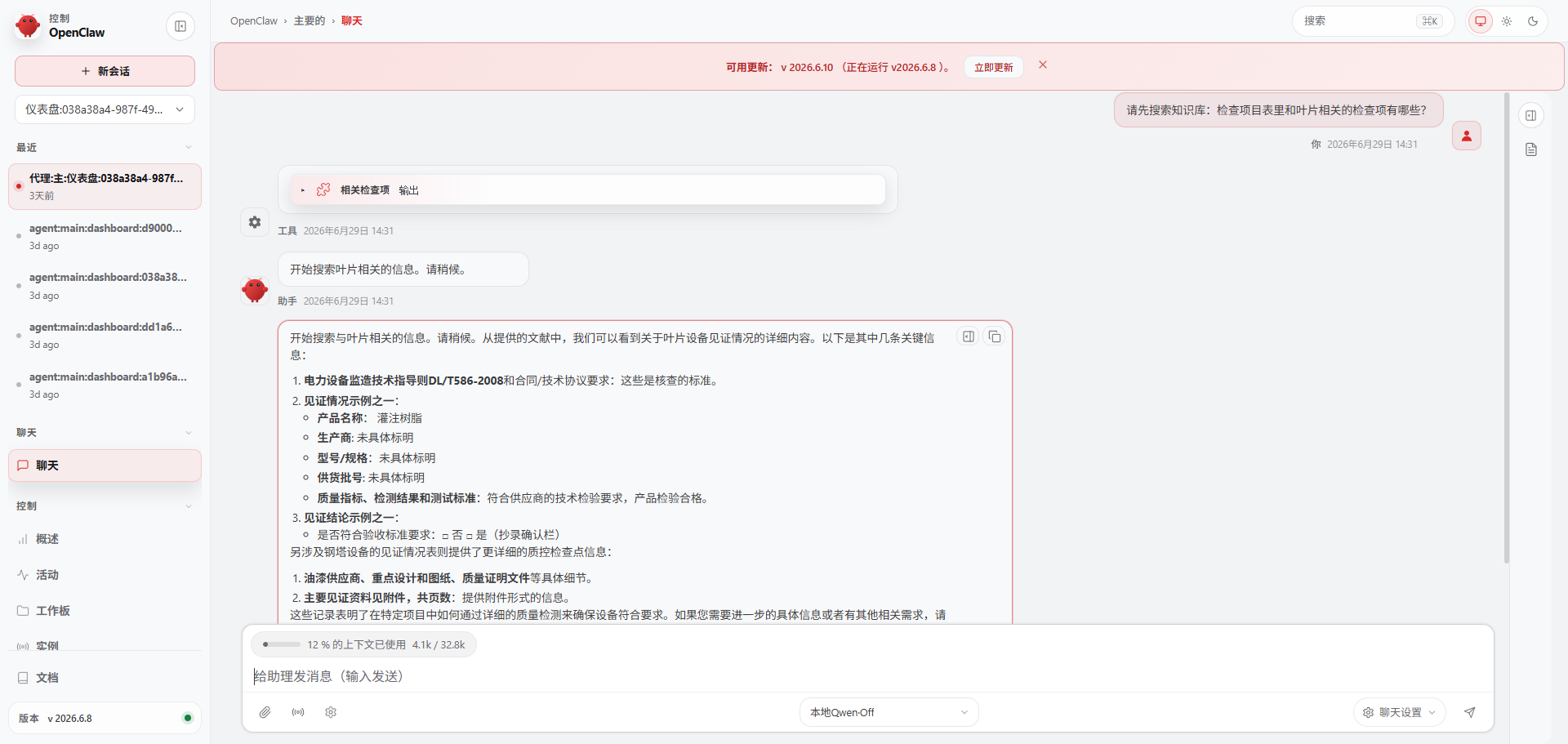Screen dimensions: 1568x744
Task: Open the 概述 page
Action: [105, 539]
